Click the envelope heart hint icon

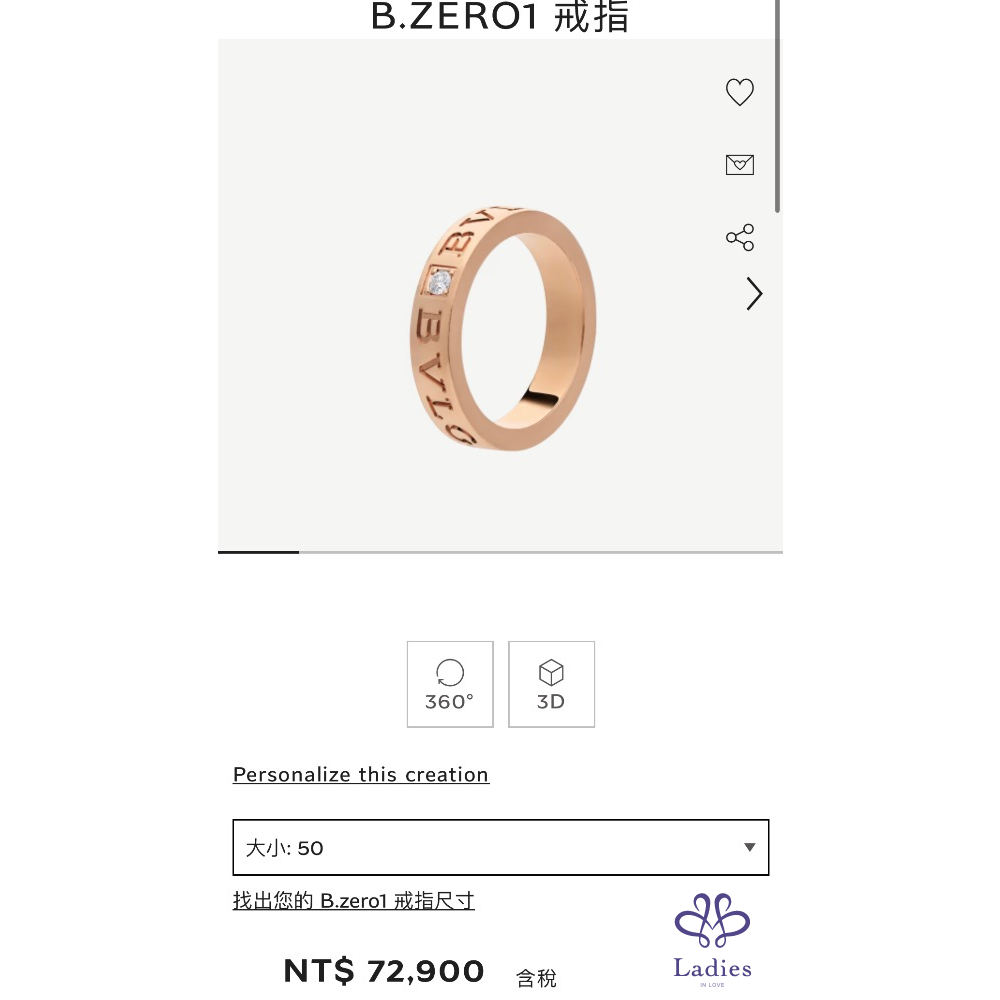pyautogui.click(x=739, y=165)
